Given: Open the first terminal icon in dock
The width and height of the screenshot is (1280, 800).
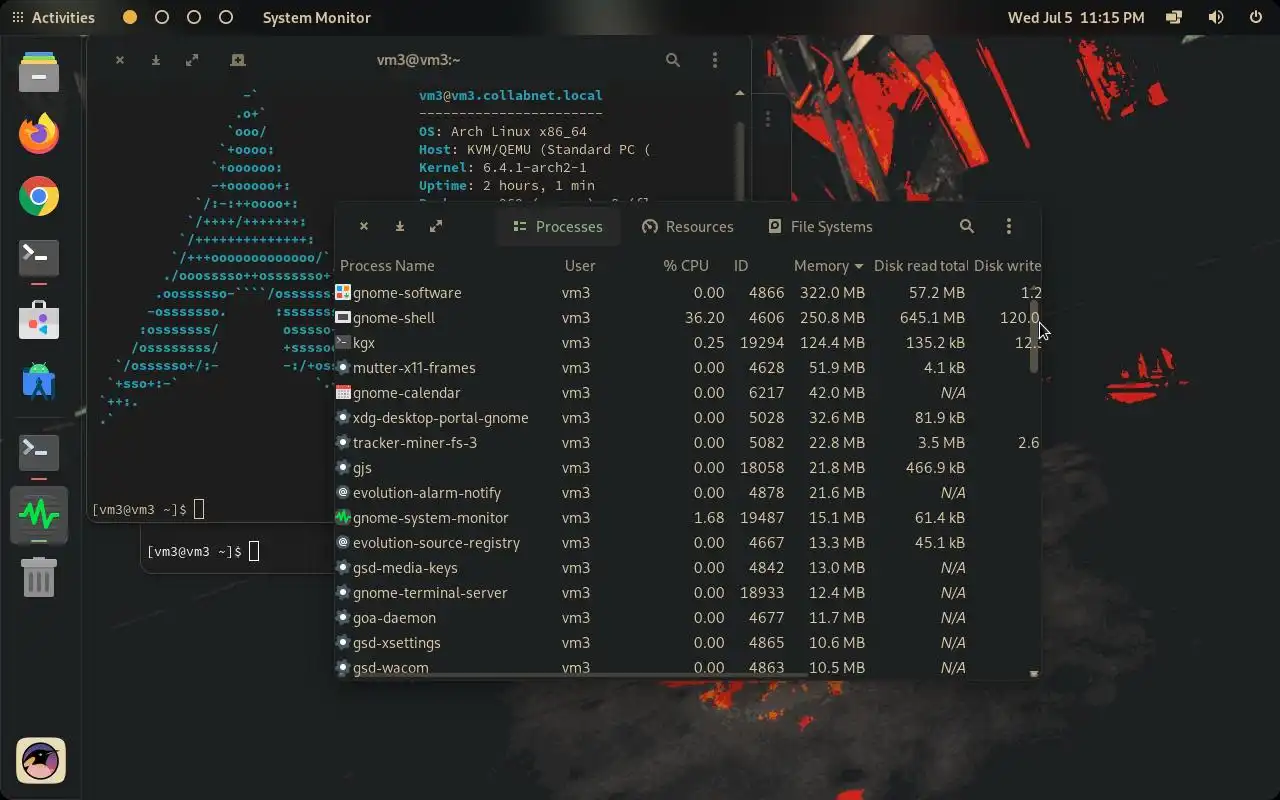Looking at the screenshot, I should [39, 258].
